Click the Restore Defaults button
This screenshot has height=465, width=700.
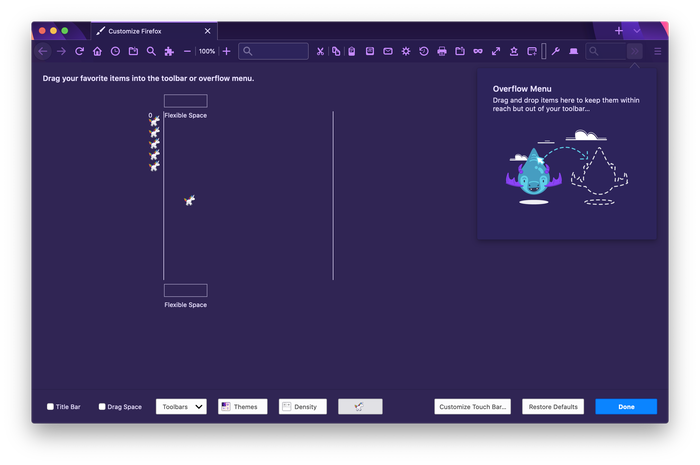click(553, 407)
